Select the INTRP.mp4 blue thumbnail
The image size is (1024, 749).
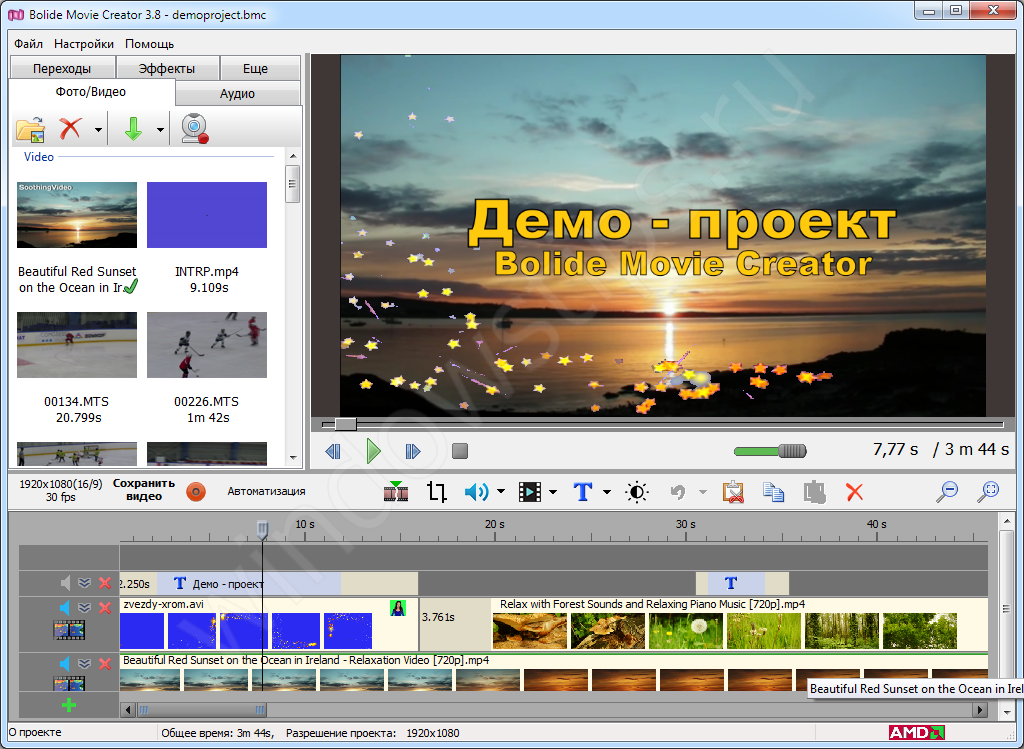[x=207, y=215]
